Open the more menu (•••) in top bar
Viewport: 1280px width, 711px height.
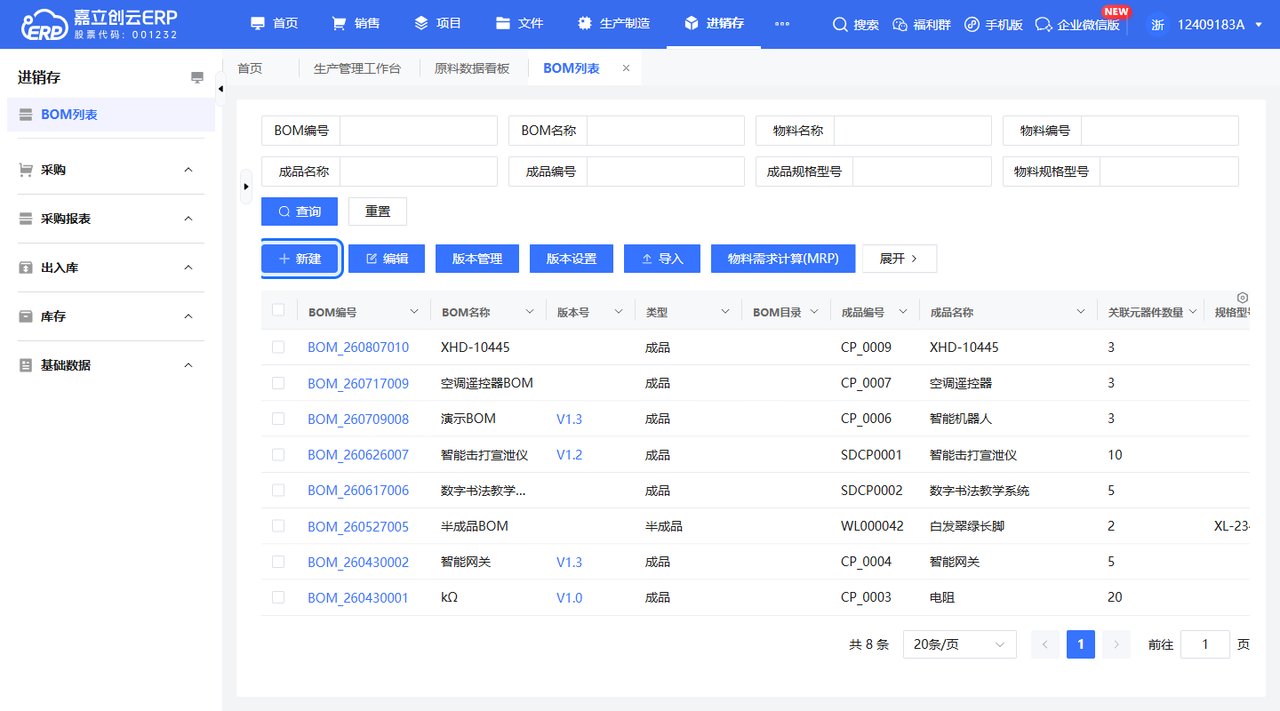click(782, 24)
